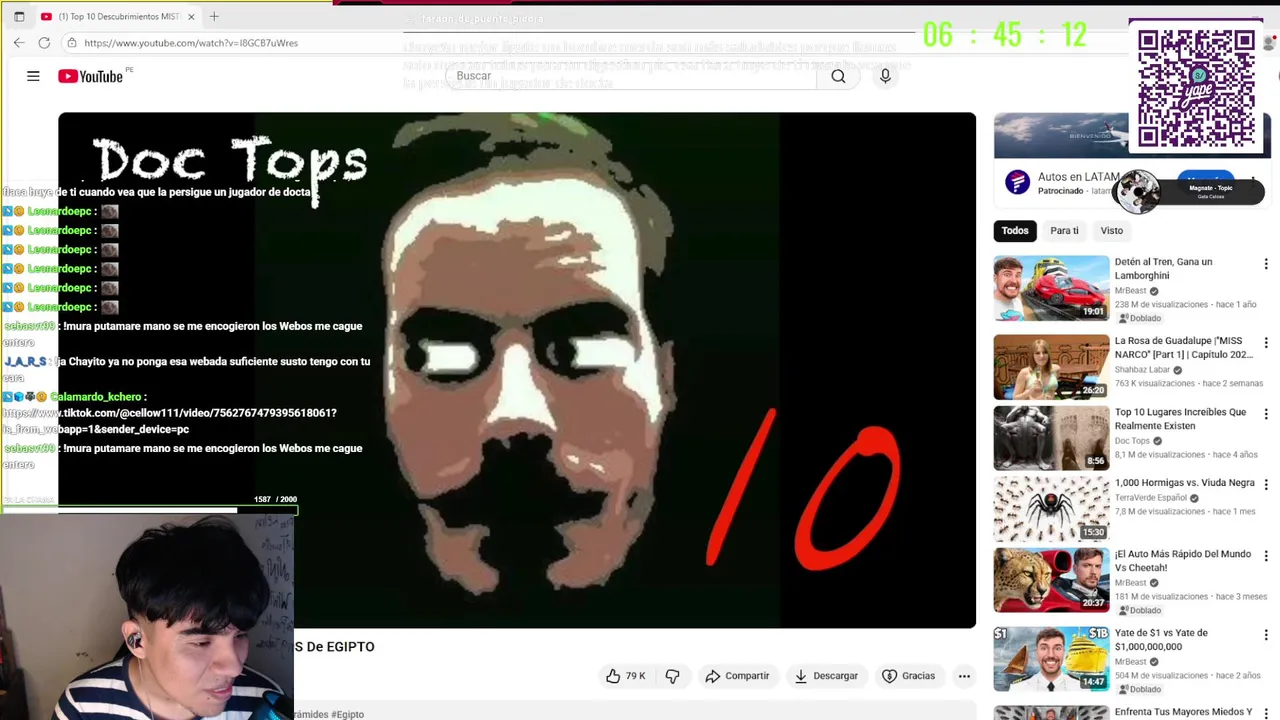The height and width of the screenshot is (720, 1280).
Task: Open the 1,000 Hormigas vs. Viuda Negra thumbnail
Action: [1051, 509]
